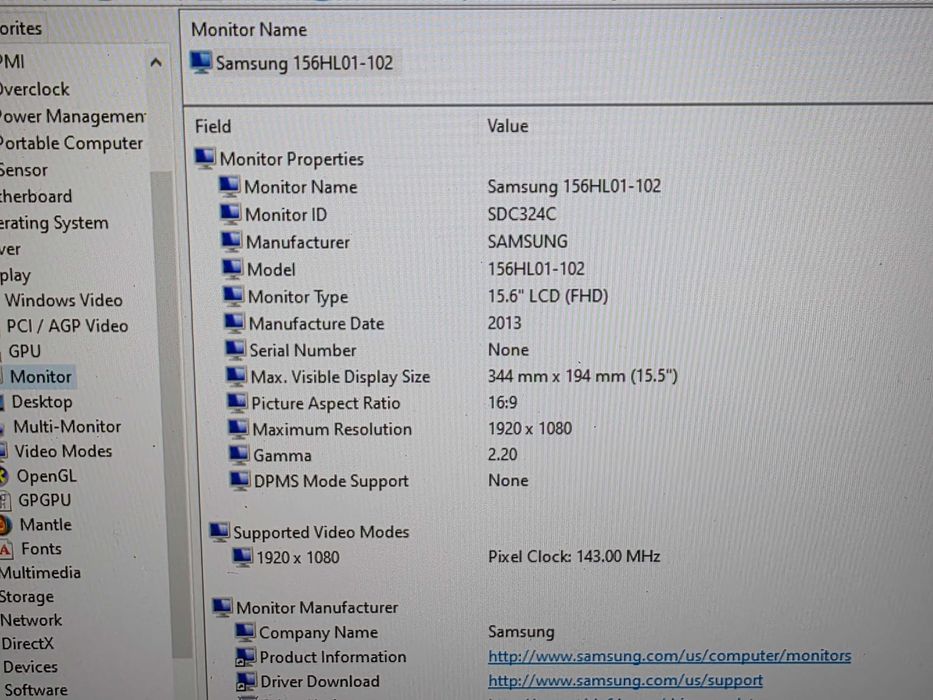
Task: Open Video Modes in the sidebar
Action: (x=63, y=451)
